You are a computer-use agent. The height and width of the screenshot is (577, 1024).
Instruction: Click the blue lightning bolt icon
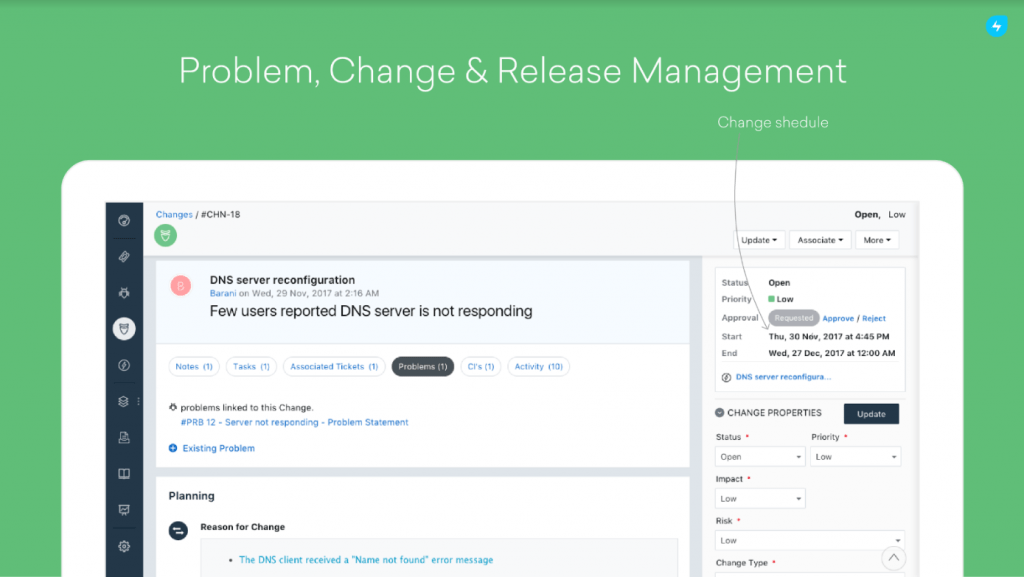(996, 27)
